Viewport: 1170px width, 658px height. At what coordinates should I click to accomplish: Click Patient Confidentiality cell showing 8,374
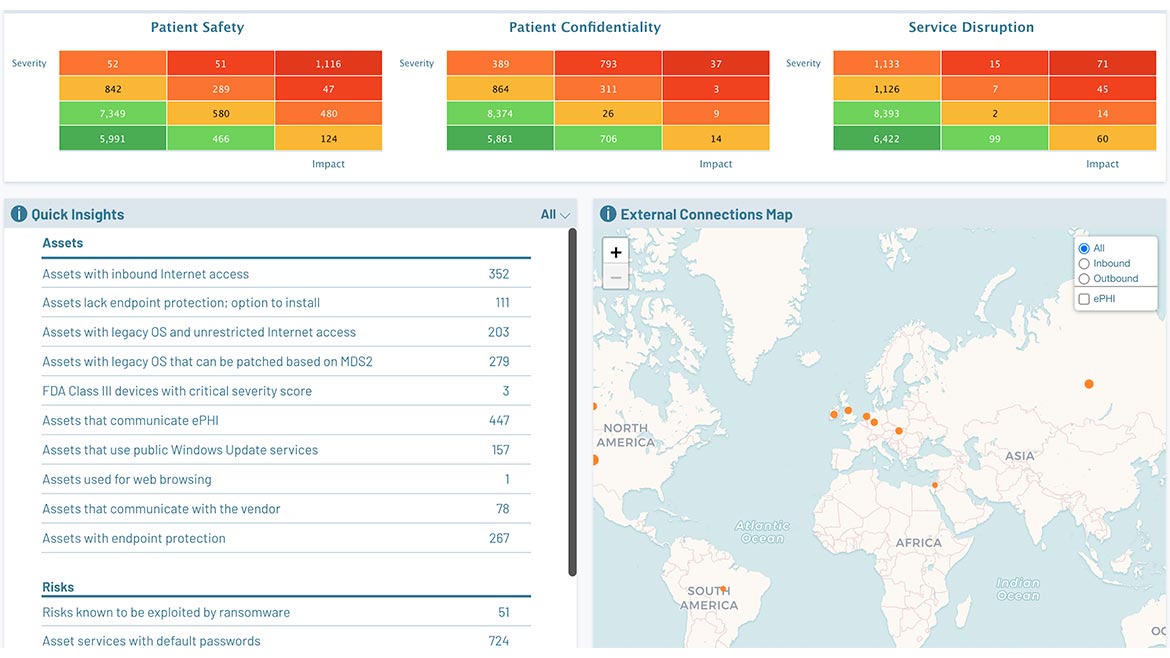pyautogui.click(x=500, y=114)
